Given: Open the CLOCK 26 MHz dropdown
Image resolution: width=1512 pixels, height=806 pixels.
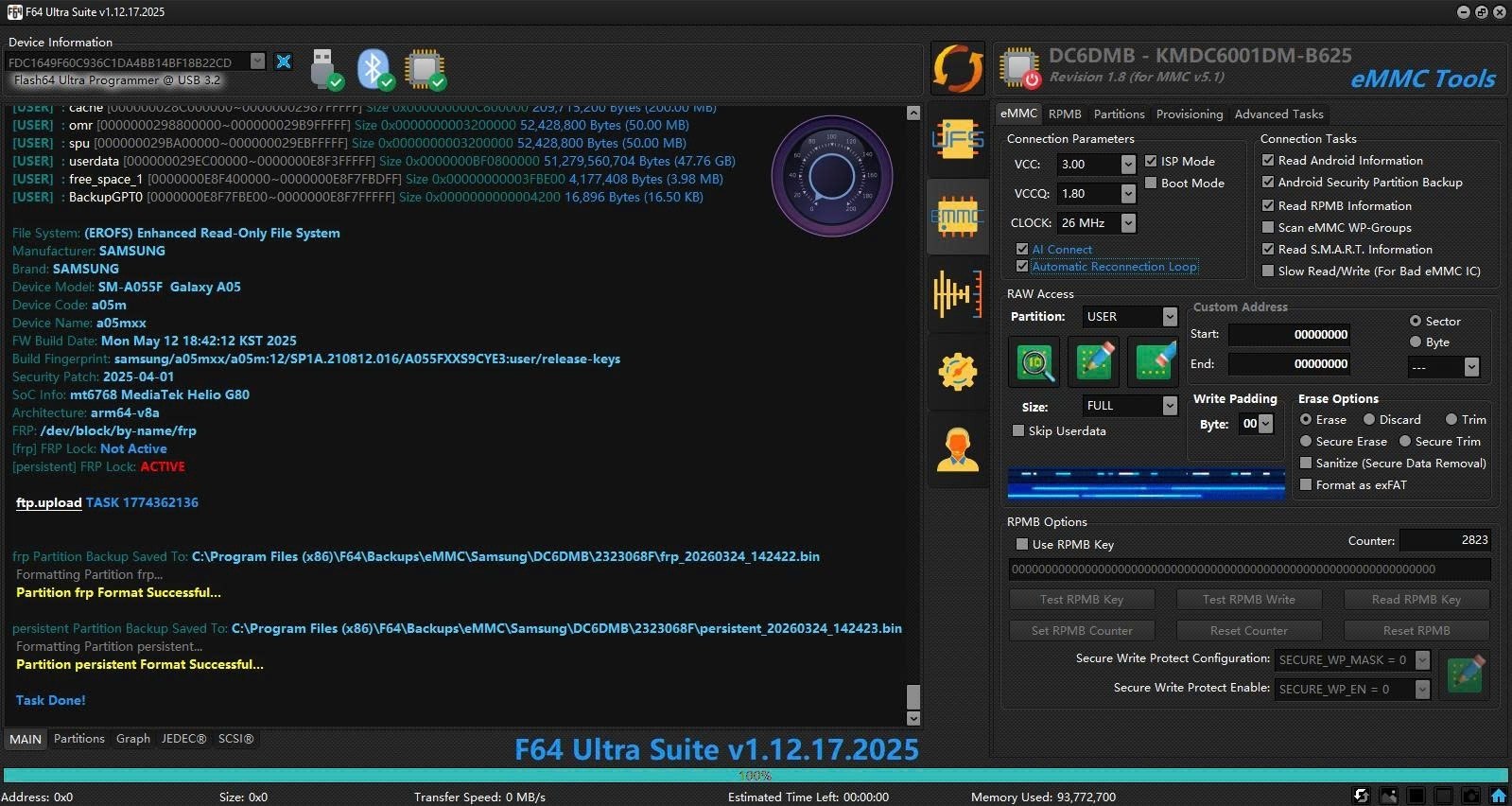Looking at the screenshot, I should click(x=1128, y=223).
